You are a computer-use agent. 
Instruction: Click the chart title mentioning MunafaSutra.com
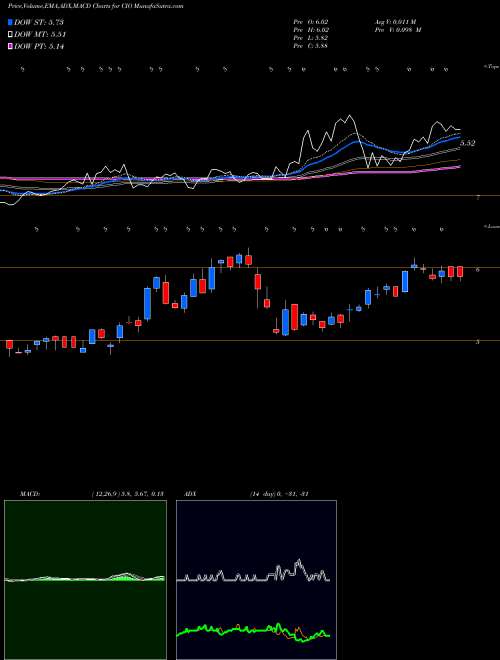click(x=96, y=7)
